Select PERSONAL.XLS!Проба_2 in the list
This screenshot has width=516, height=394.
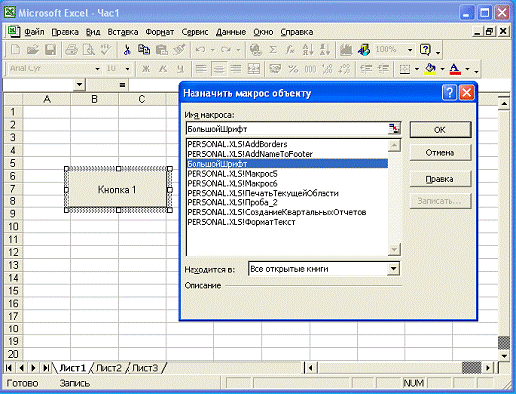pos(287,202)
